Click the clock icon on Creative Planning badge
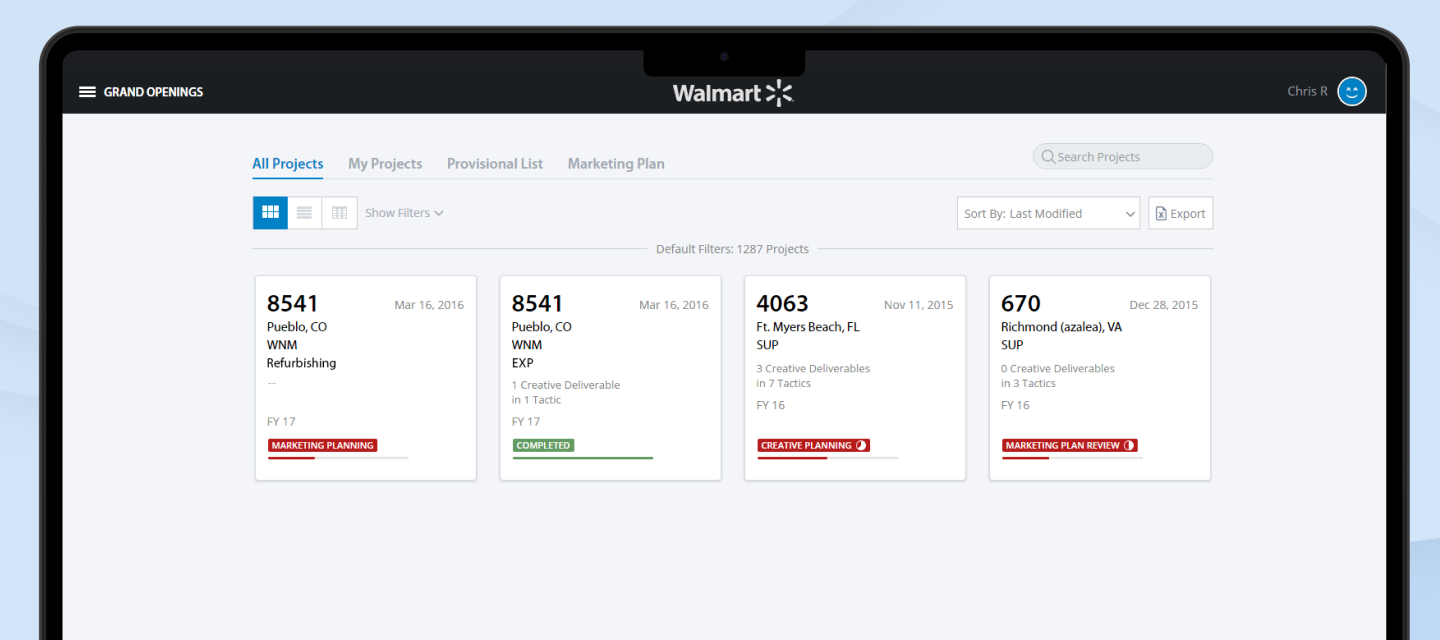The image size is (1440, 640). click(x=861, y=446)
